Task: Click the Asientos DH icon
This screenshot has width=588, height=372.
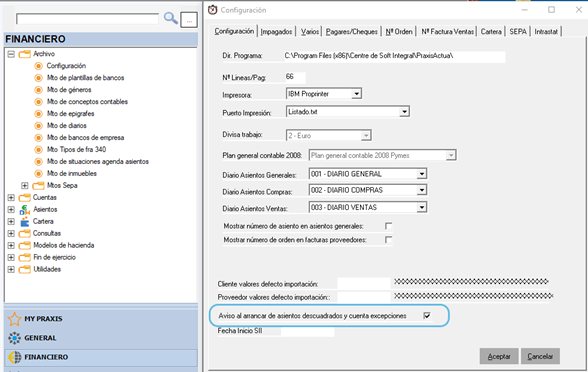Action: point(25,210)
